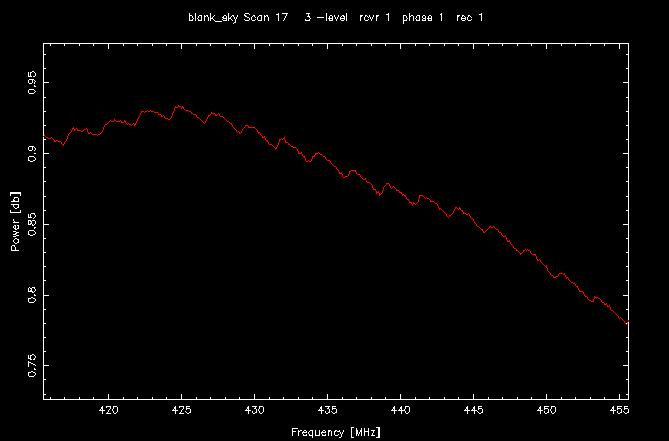Click the 440 tick label on frequency axis

point(400,410)
